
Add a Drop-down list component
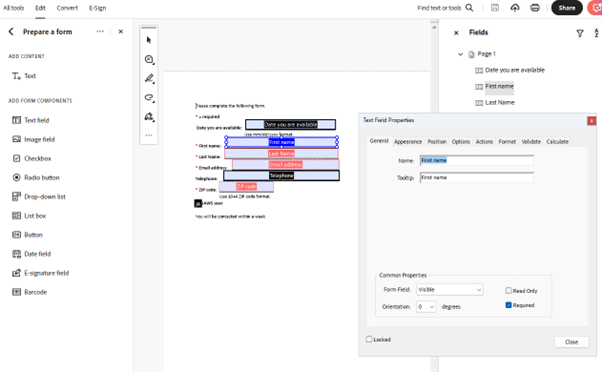(x=39, y=197)
